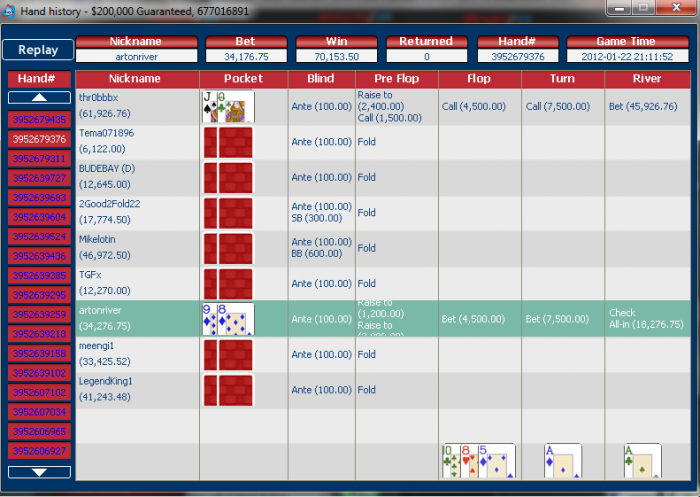
Task: Click 2Good2Fold22's face-down pocket cards
Action: point(228,213)
